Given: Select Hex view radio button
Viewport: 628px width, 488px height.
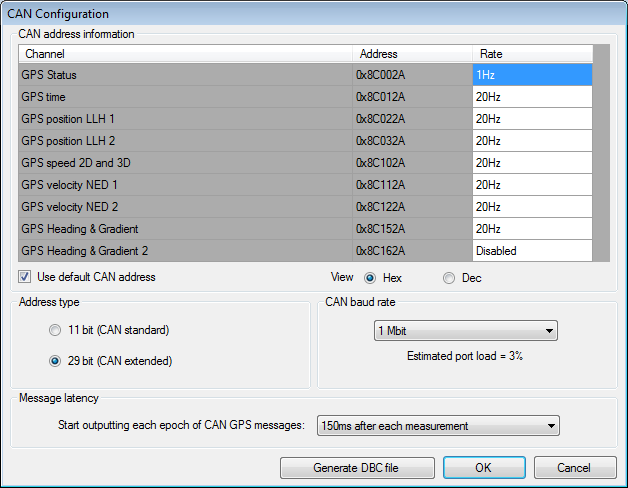Looking at the screenshot, I should (370, 278).
